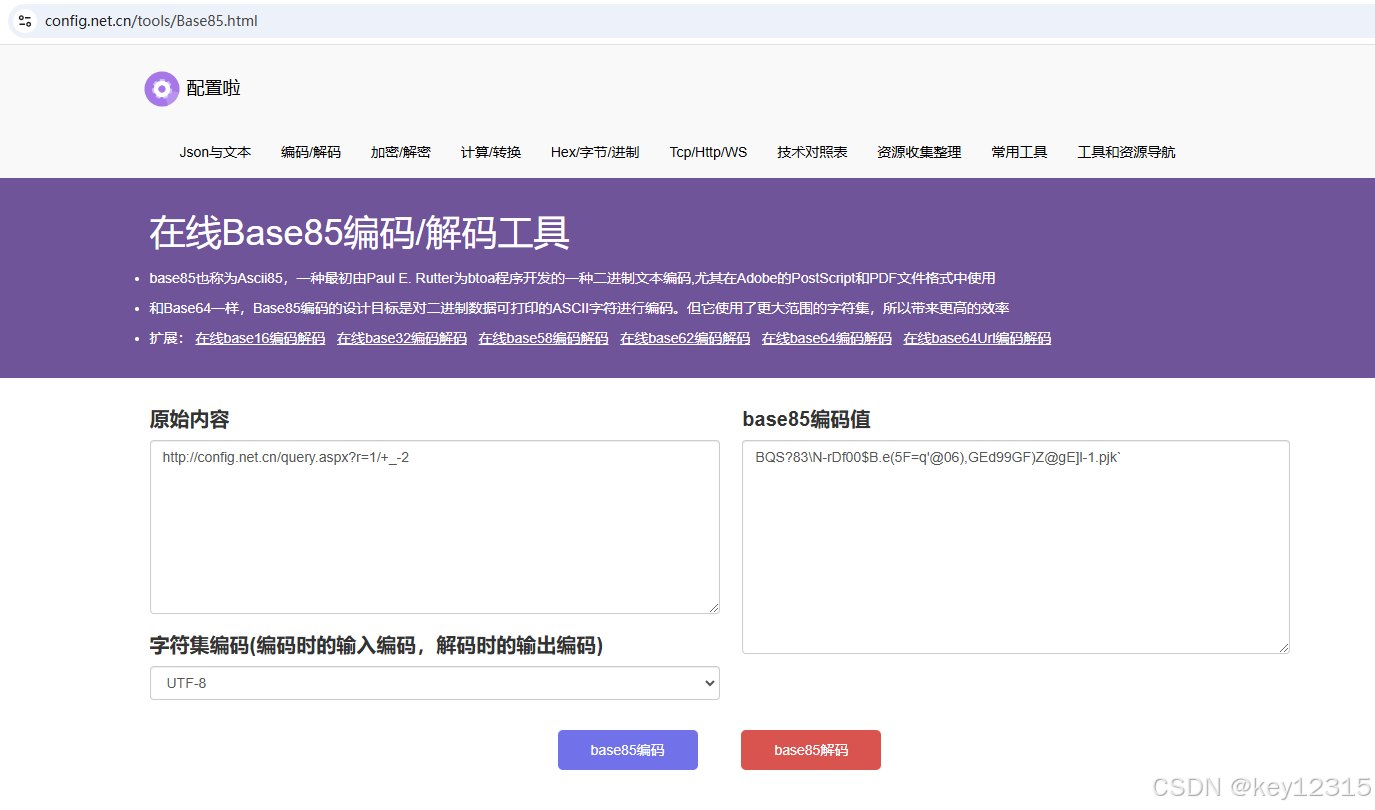
Task: Open the 技术对照表 menu
Action: [x=812, y=151]
